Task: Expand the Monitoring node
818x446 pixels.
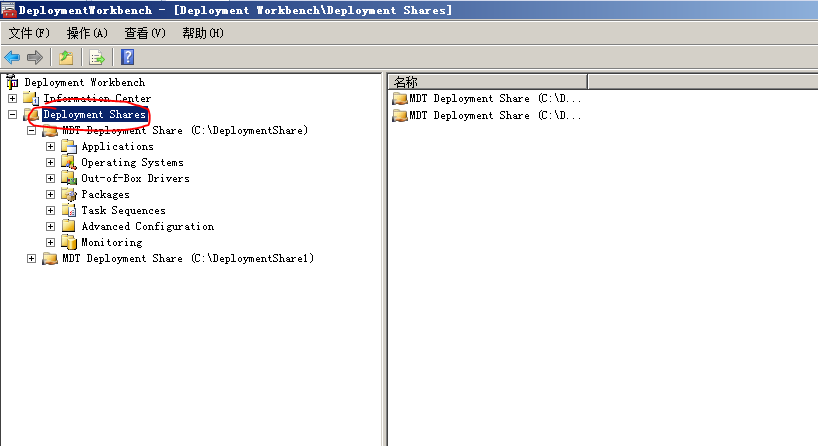Action: tap(50, 243)
